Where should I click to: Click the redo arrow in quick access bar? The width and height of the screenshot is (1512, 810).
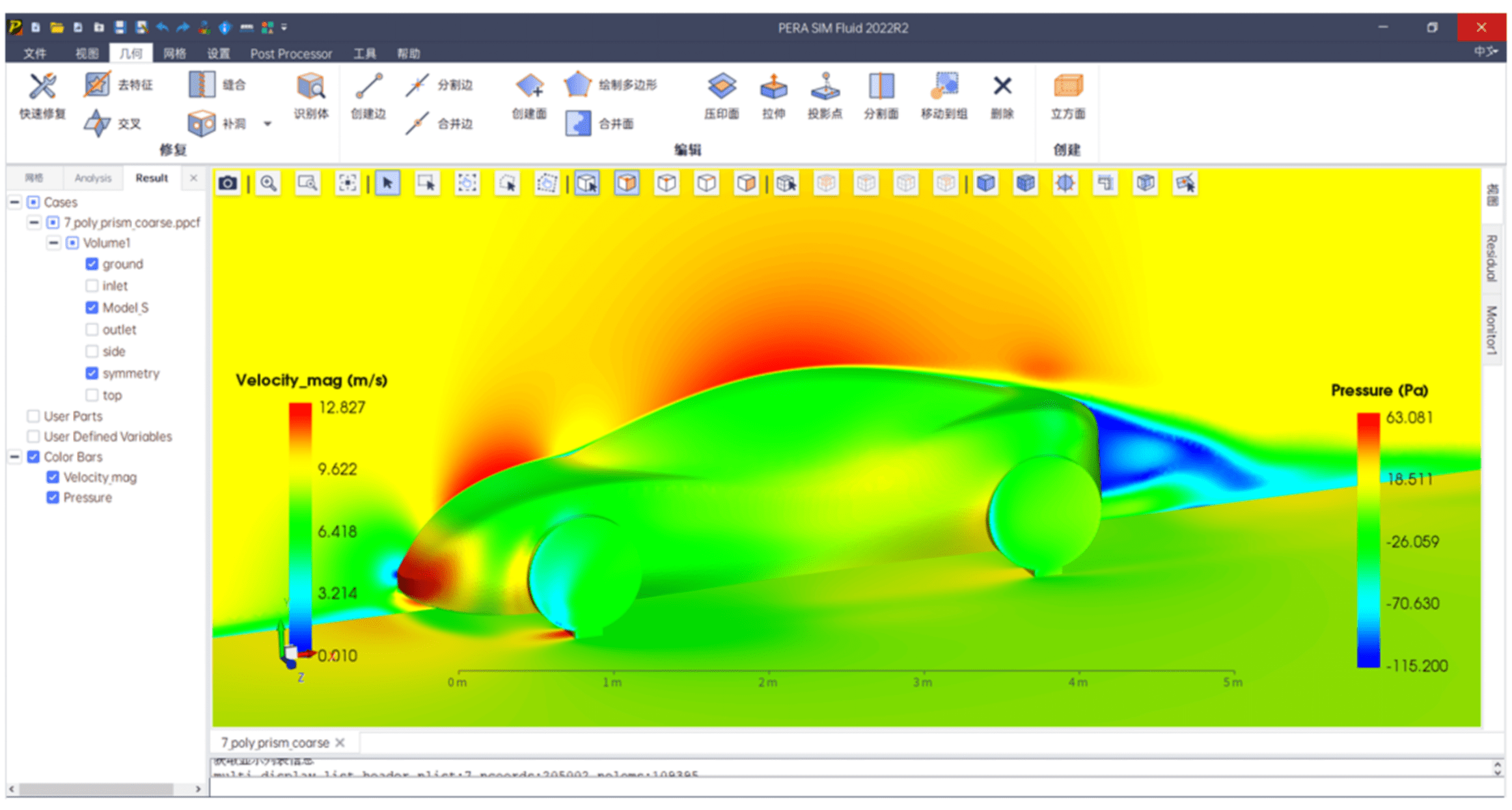[183, 27]
